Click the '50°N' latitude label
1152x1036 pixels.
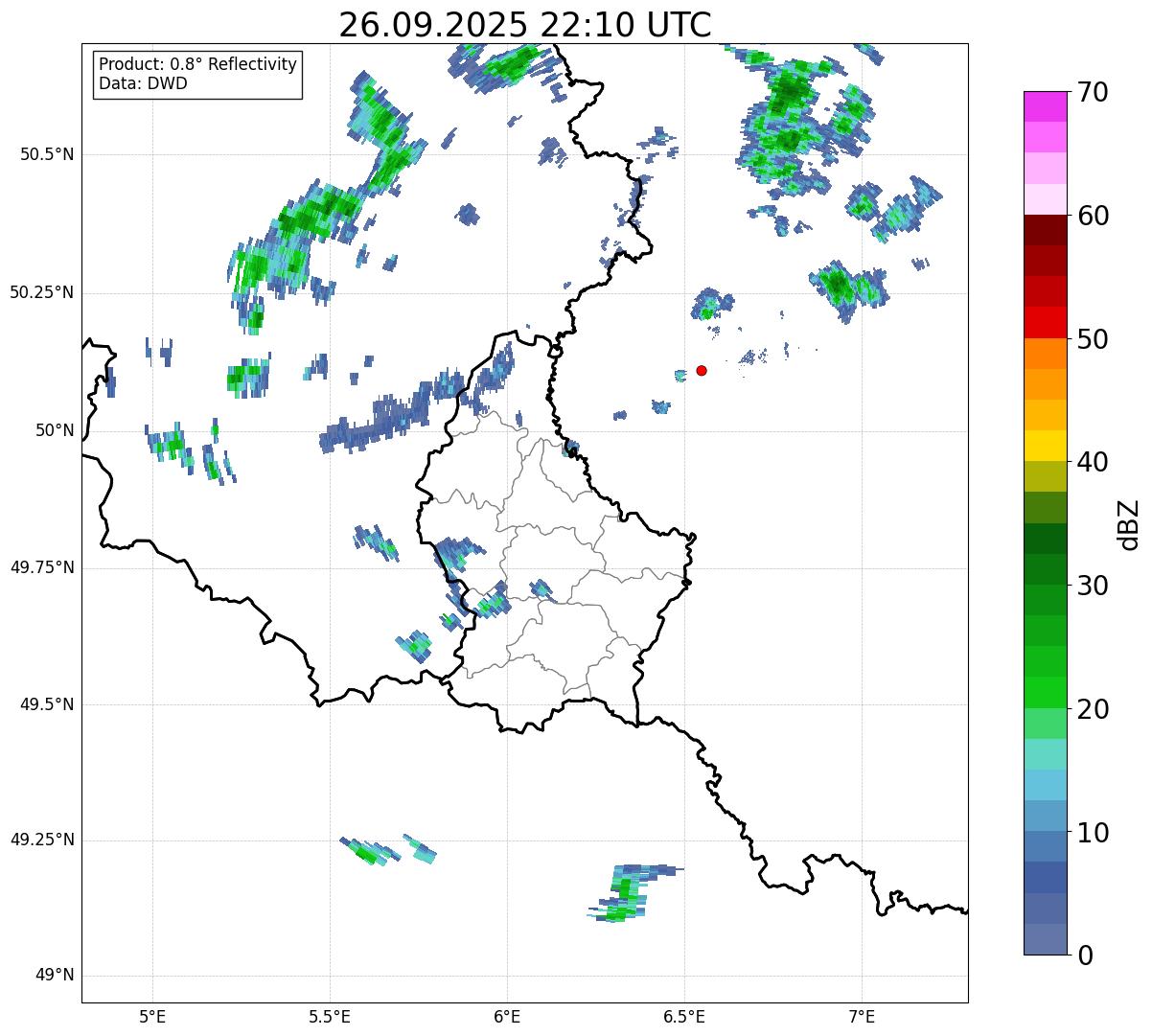[55, 430]
